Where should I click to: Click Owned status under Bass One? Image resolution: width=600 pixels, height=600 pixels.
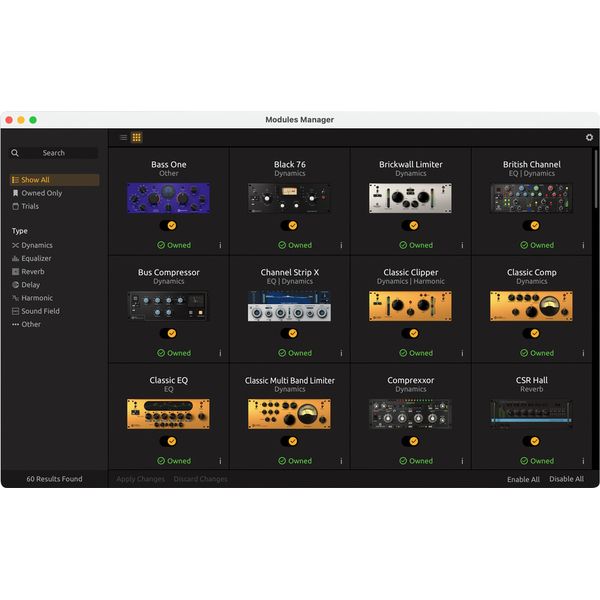coord(174,245)
